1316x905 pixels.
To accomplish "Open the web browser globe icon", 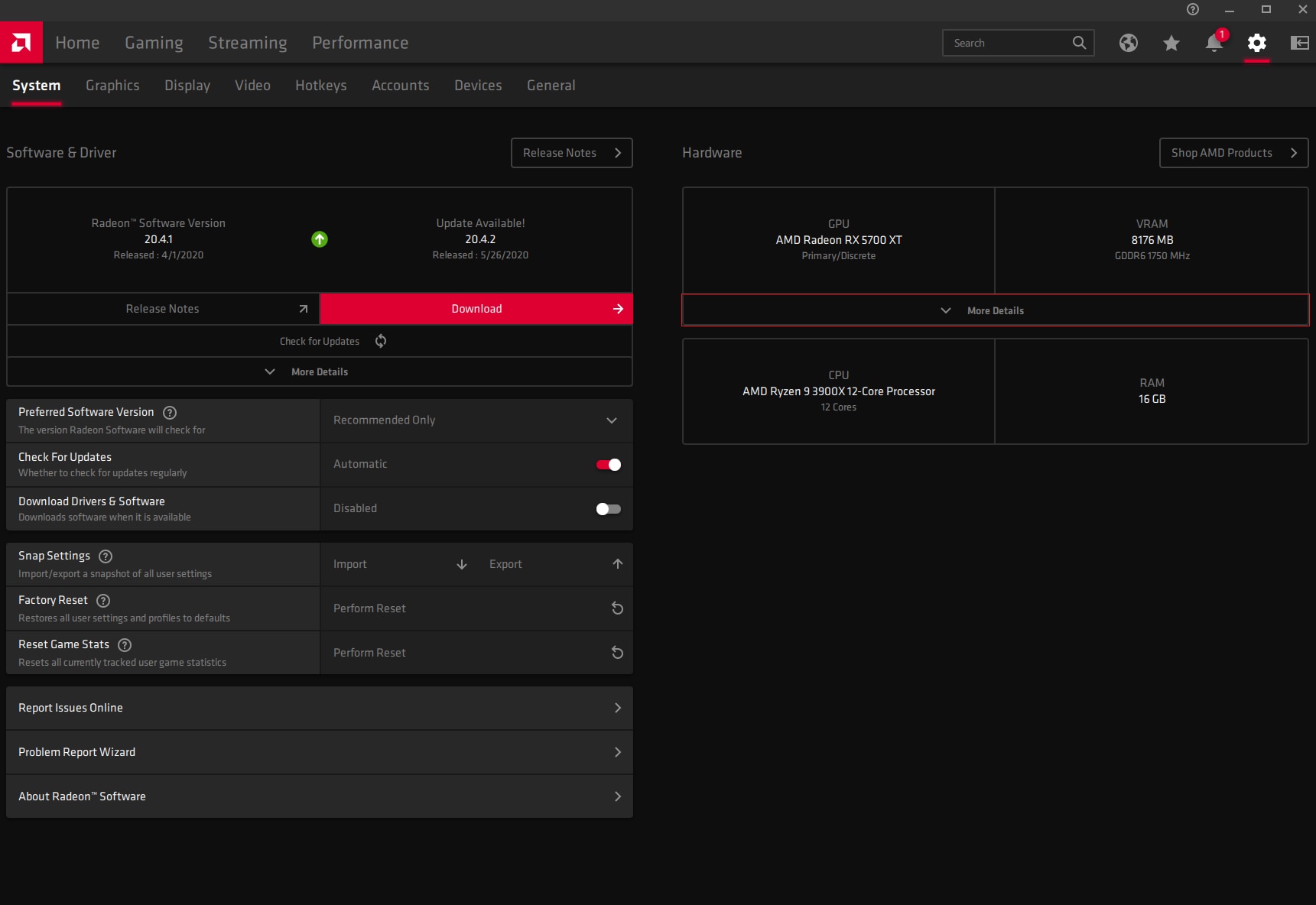I will coord(1128,43).
